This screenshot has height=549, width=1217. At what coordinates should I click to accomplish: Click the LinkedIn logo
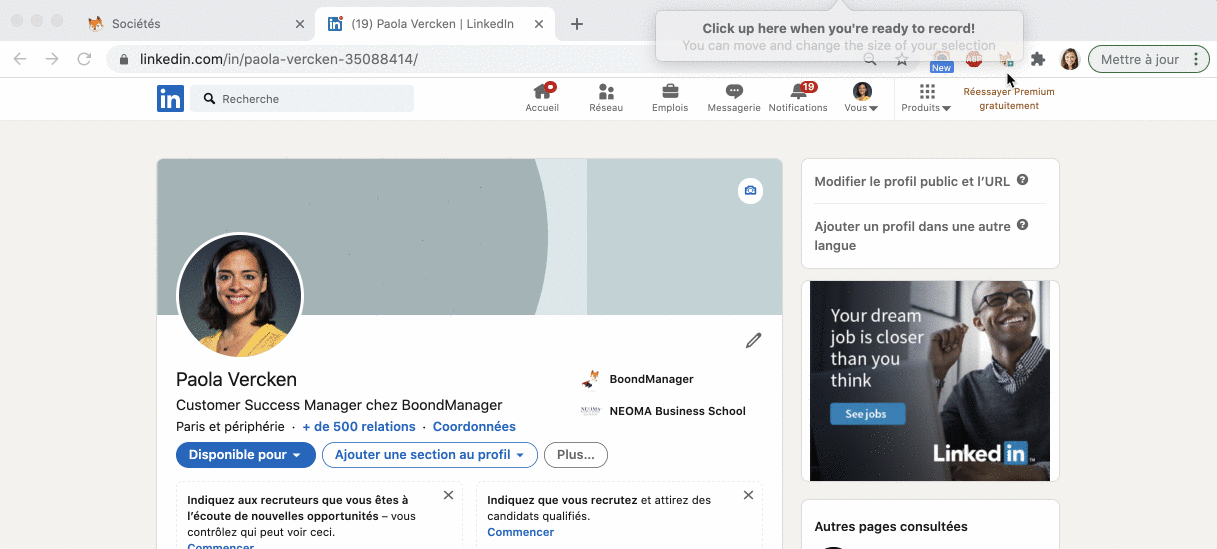[x=170, y=98]
